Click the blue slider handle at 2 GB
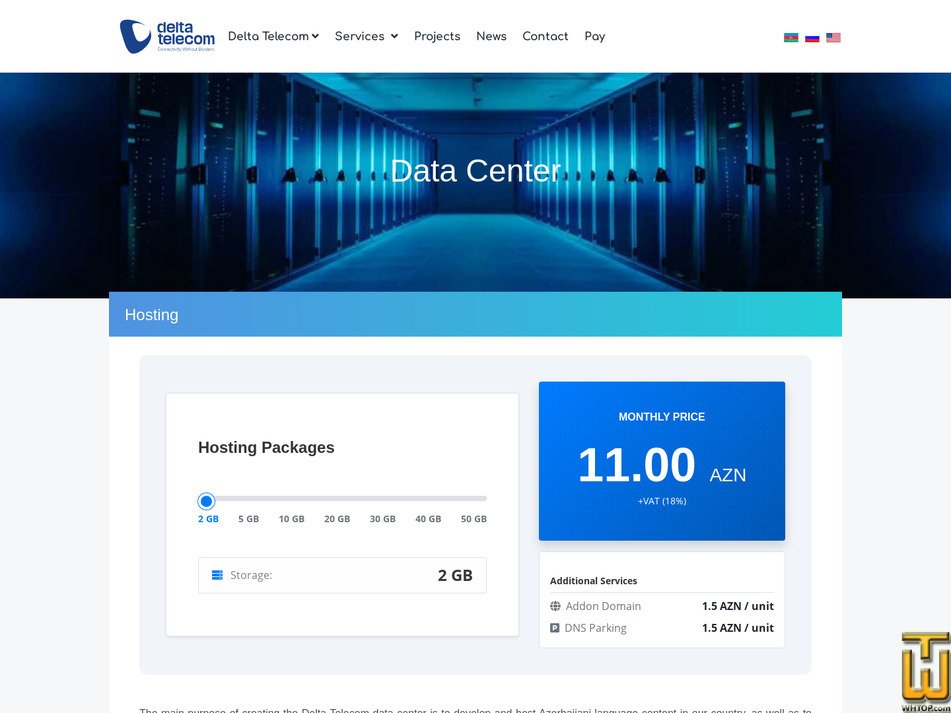 click(206, 501)
